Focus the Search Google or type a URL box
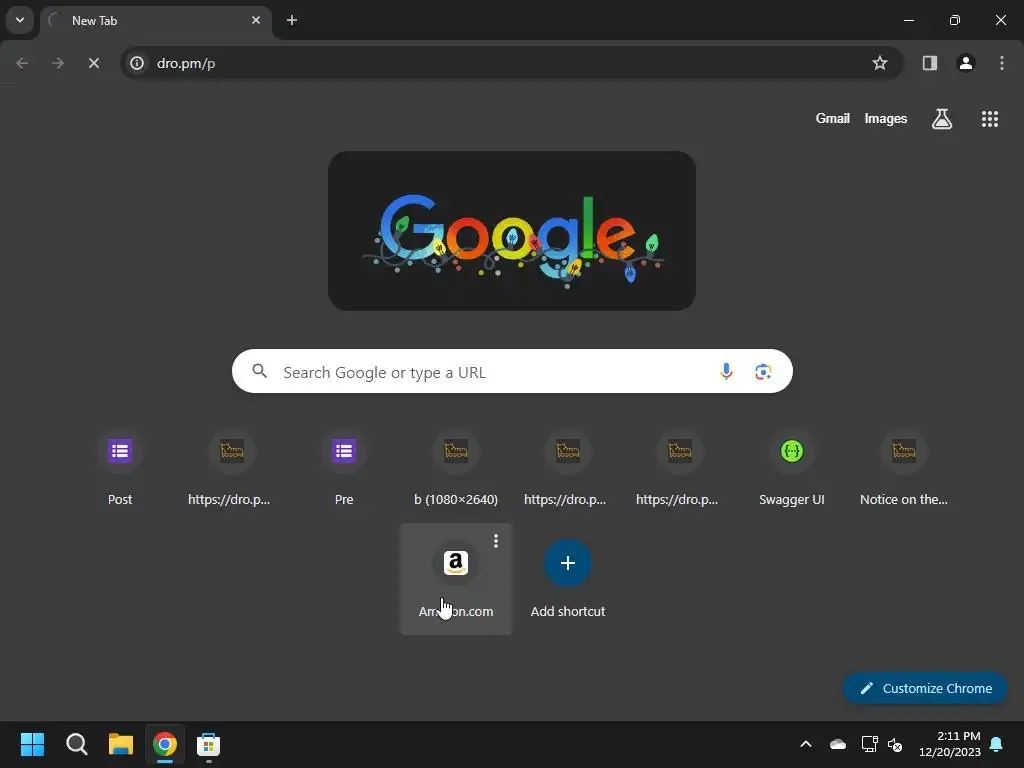This screenshot has height=768, width=1024. (x=512, y=372)
